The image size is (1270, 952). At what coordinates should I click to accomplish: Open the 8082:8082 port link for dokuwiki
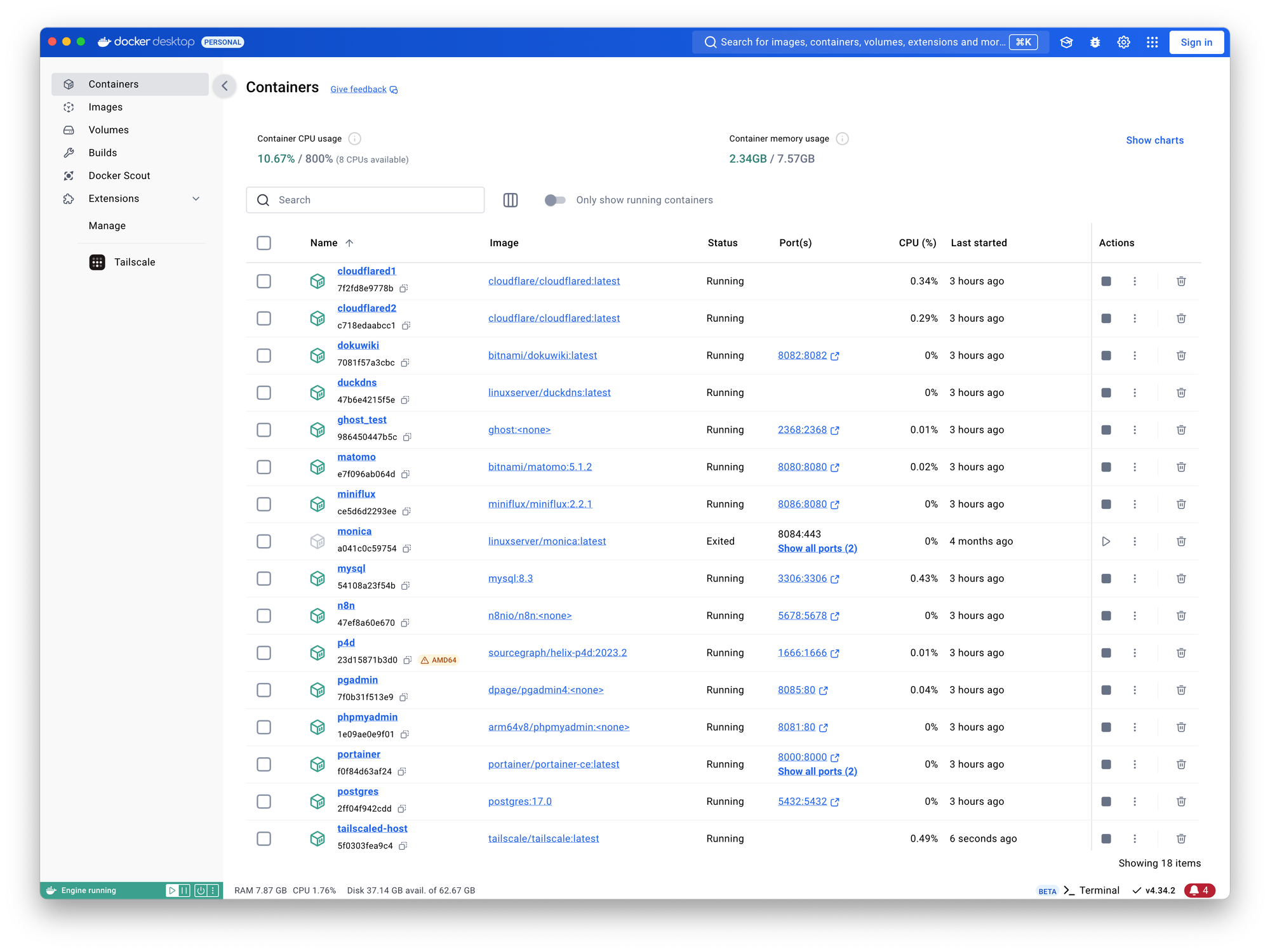tap(808, 355)
